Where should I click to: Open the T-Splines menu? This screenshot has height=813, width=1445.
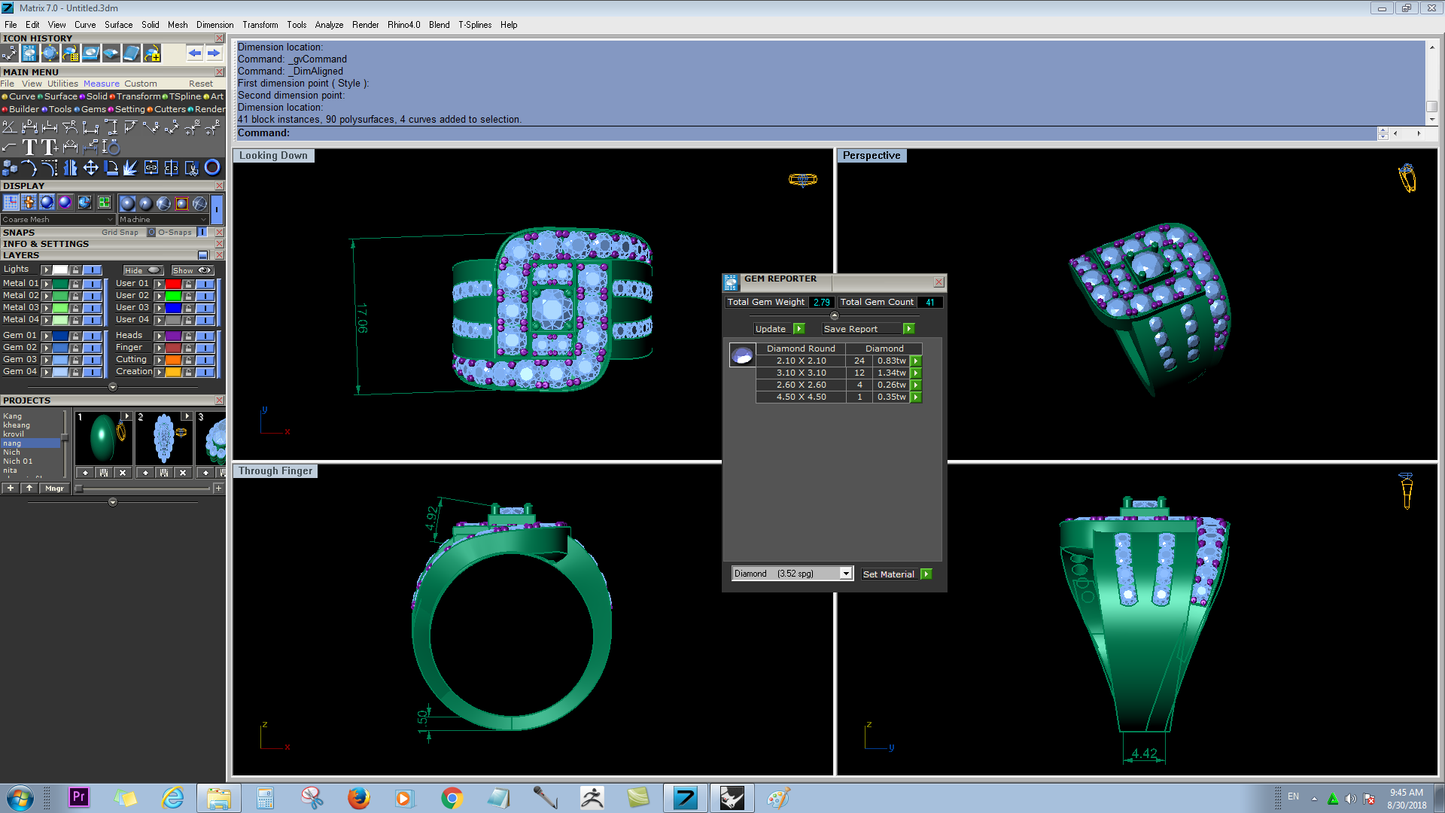click(475, 25)
